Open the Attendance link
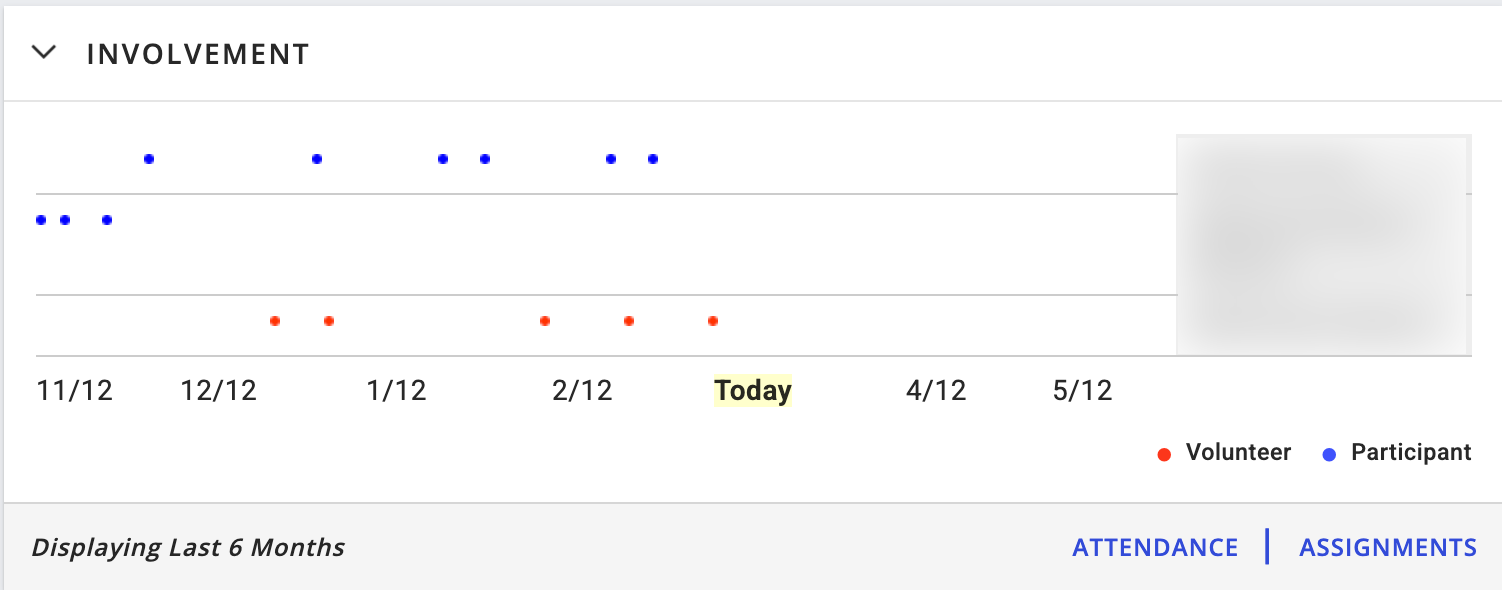The height and width of the screenshot is (590, 1502). point(1155,547)
